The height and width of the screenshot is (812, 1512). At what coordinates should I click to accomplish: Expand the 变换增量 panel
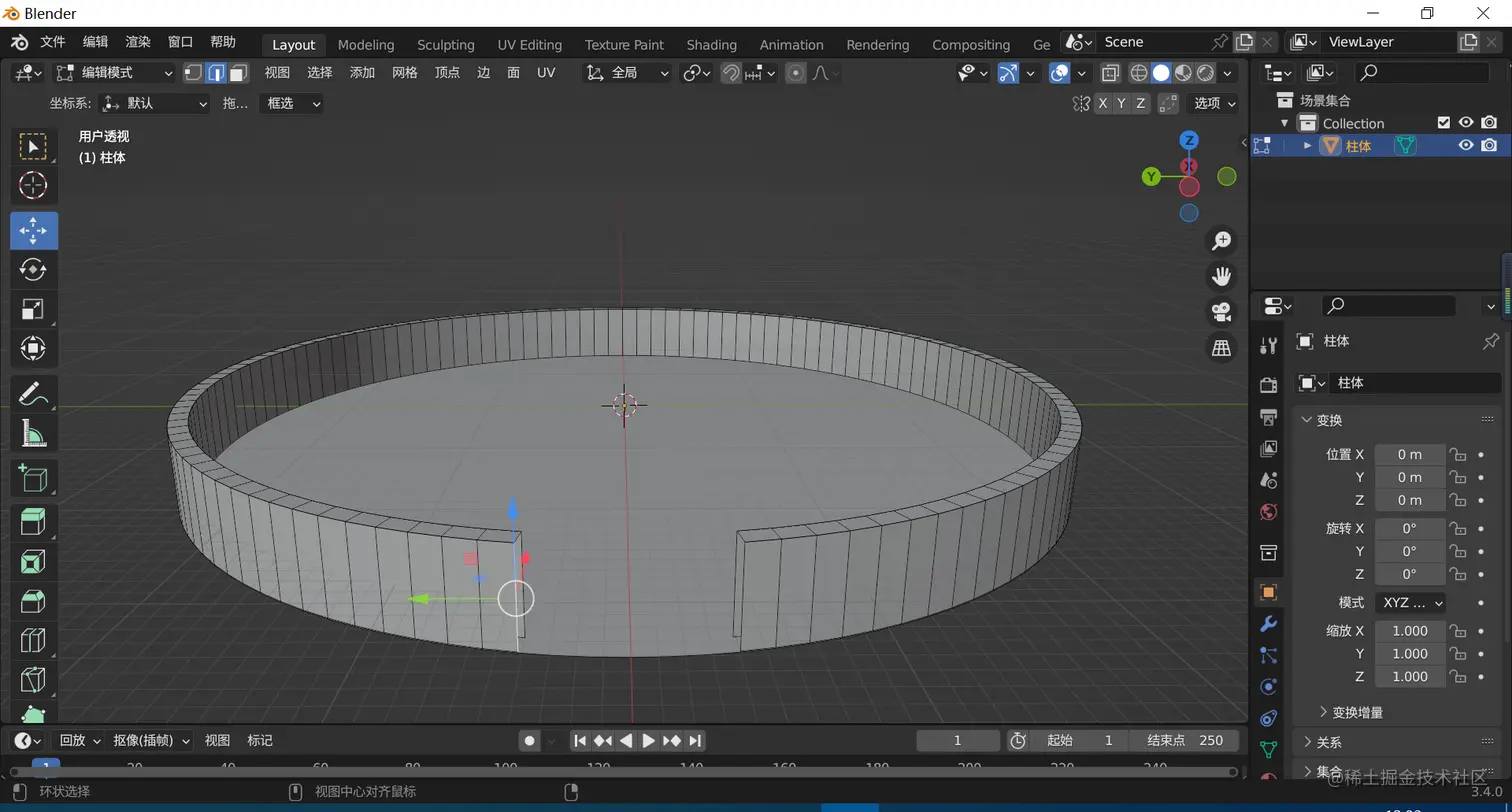(x=1357, y=712)
